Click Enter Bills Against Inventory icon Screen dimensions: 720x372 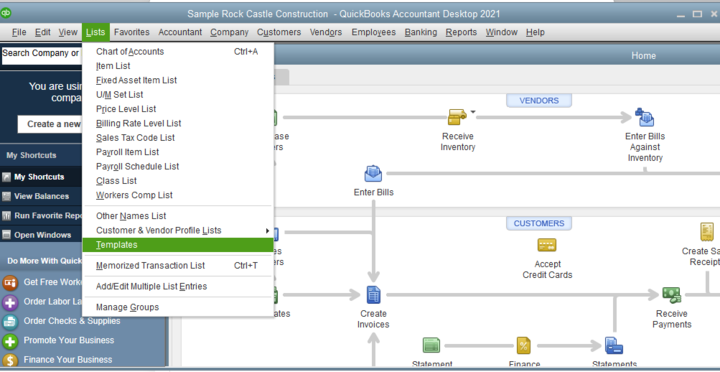[x=645, y=117]
